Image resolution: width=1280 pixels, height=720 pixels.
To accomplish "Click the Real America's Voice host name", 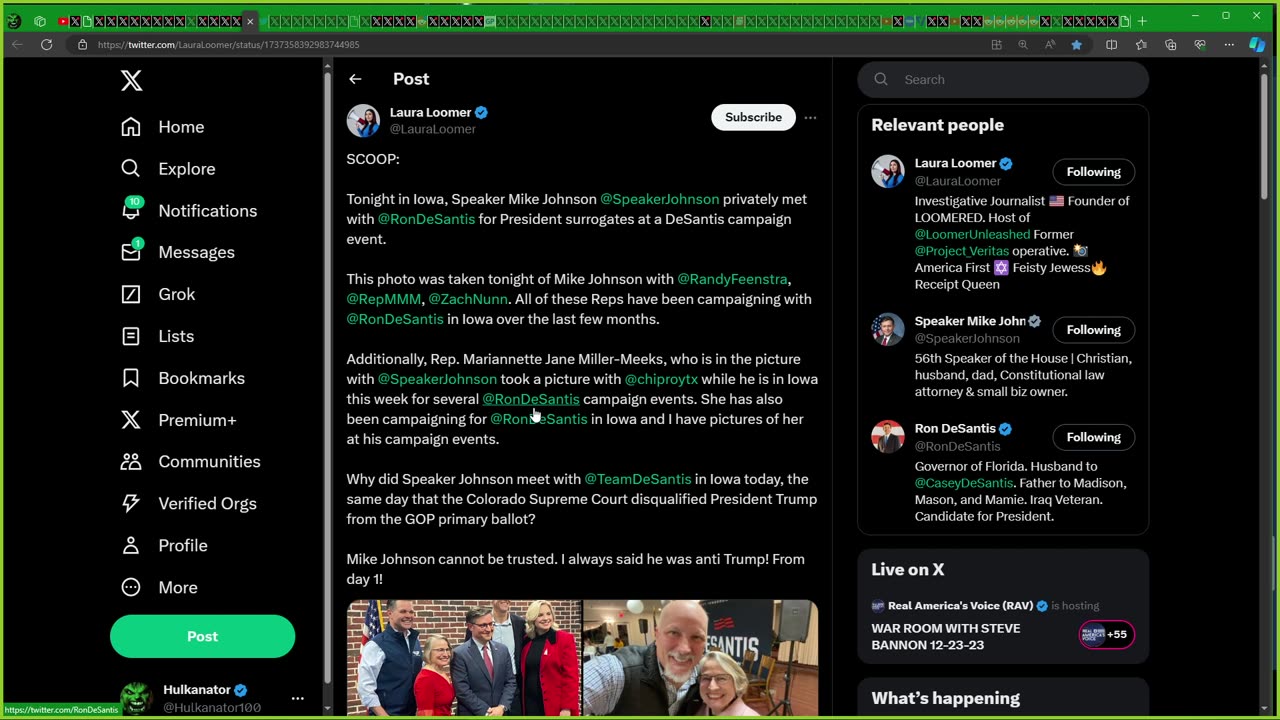I will click(x=961, y=606).
